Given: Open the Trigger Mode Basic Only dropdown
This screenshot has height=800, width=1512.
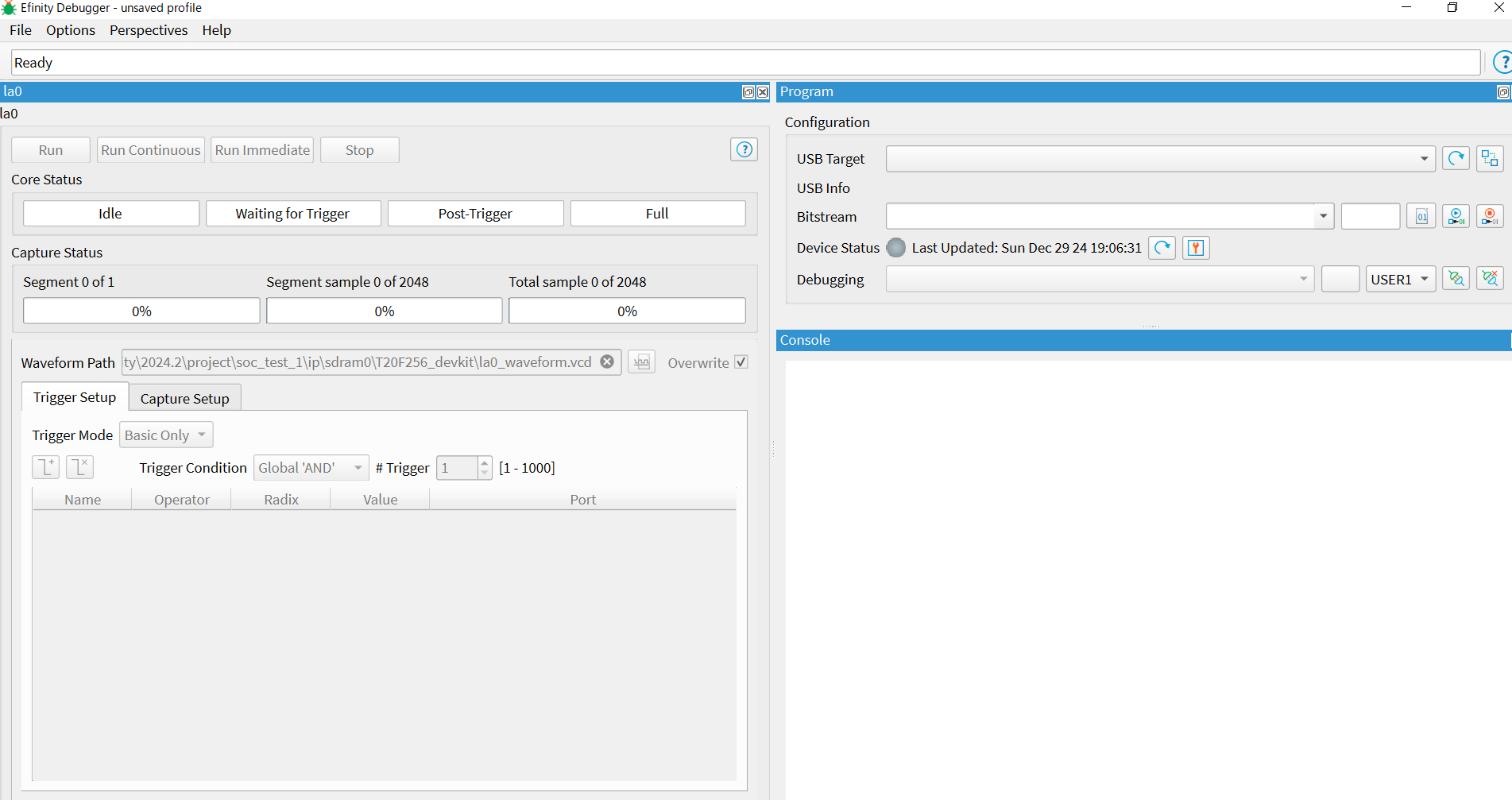Looking at the screenshot, I should tap(166, 435).
